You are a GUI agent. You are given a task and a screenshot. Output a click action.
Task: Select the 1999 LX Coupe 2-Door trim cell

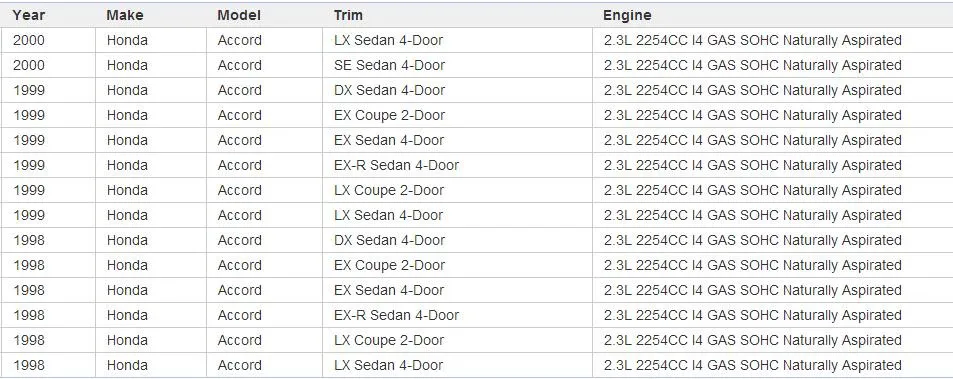[457, 190]
